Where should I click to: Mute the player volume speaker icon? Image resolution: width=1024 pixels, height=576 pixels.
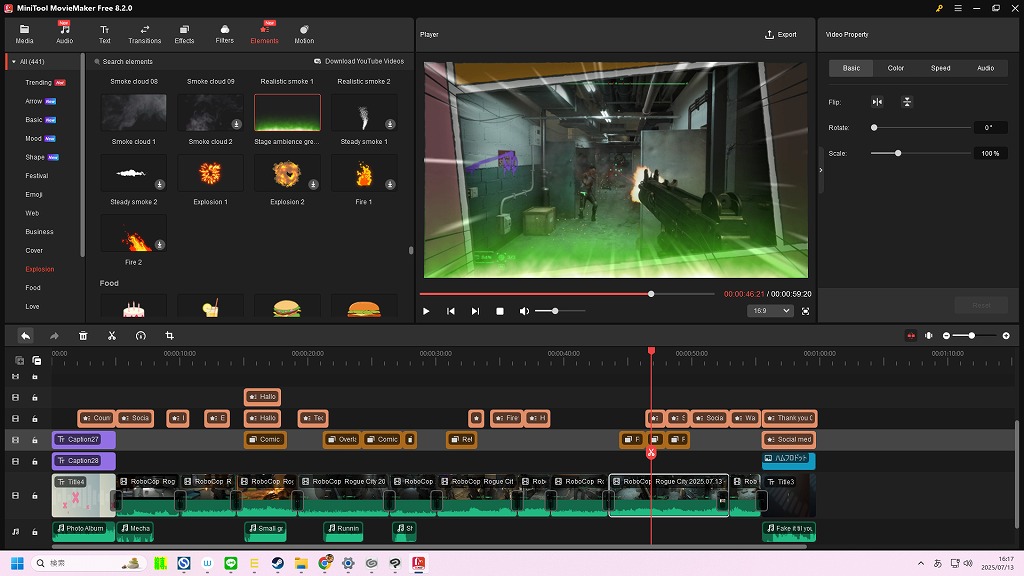click(x=524, y=312)
